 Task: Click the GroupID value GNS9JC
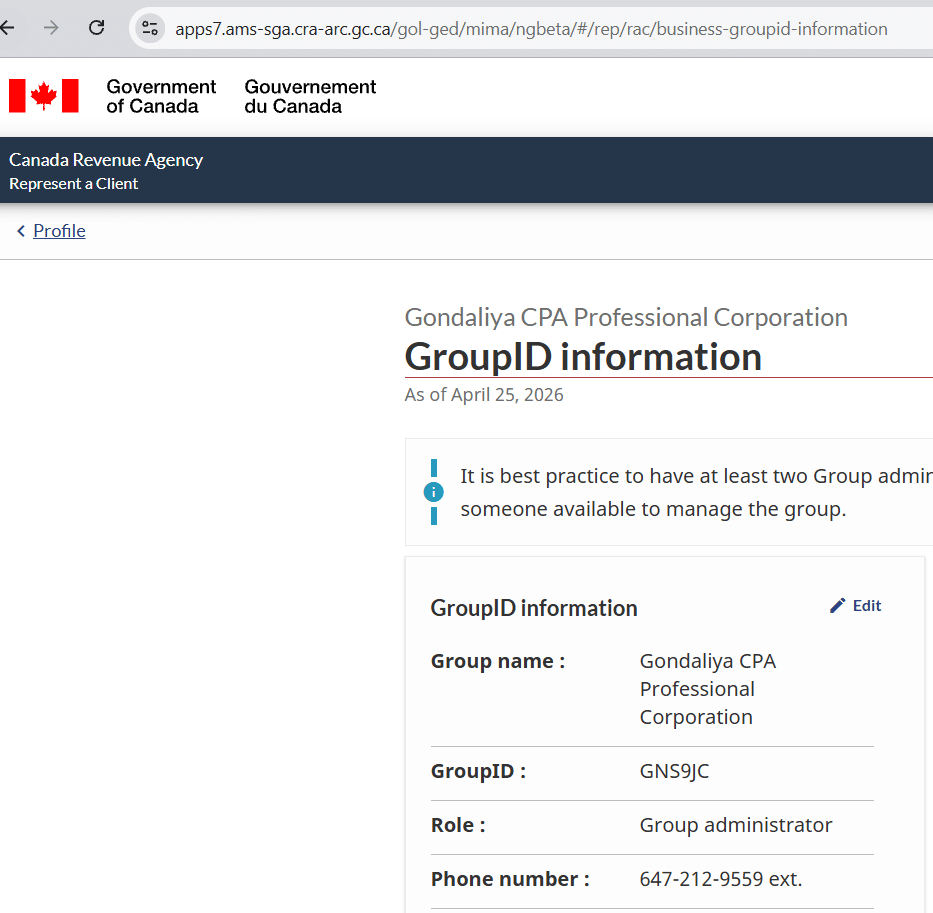pyautogui.click(x=674, y=771)
